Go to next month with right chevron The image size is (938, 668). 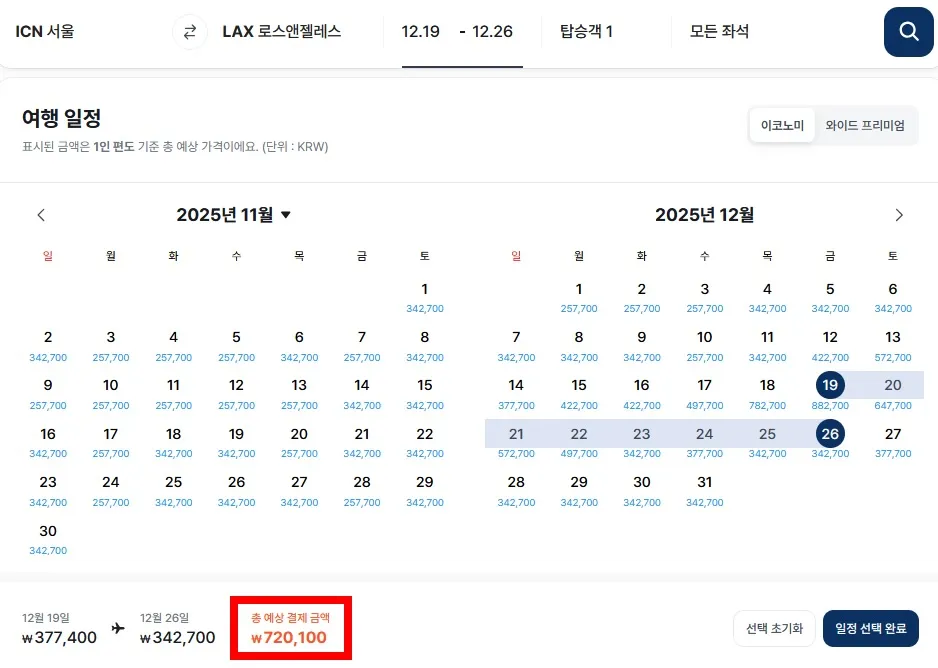899,215
